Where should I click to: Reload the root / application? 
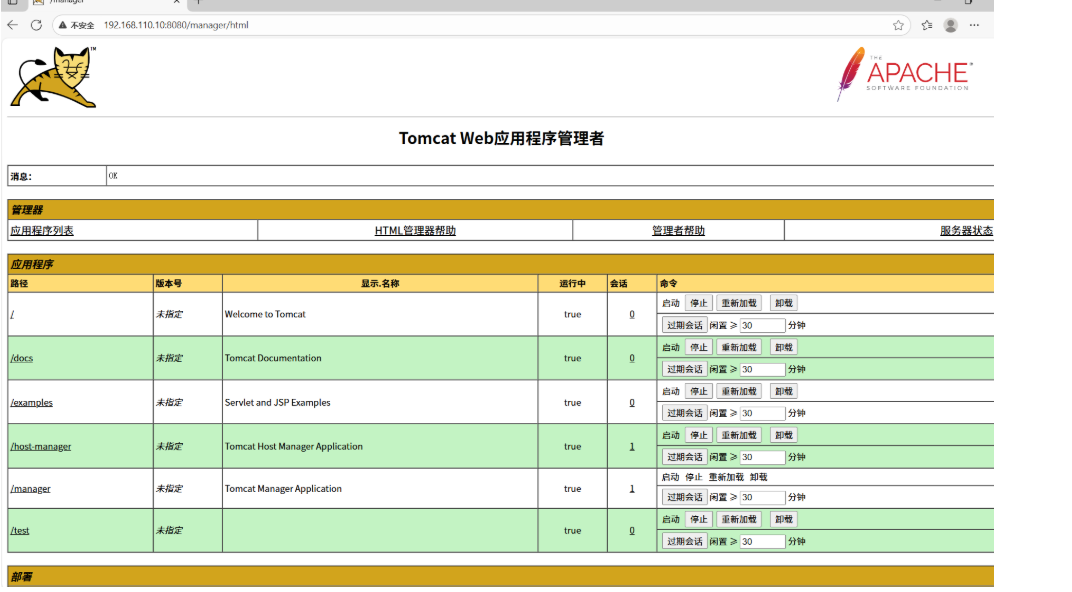(739, 303)
